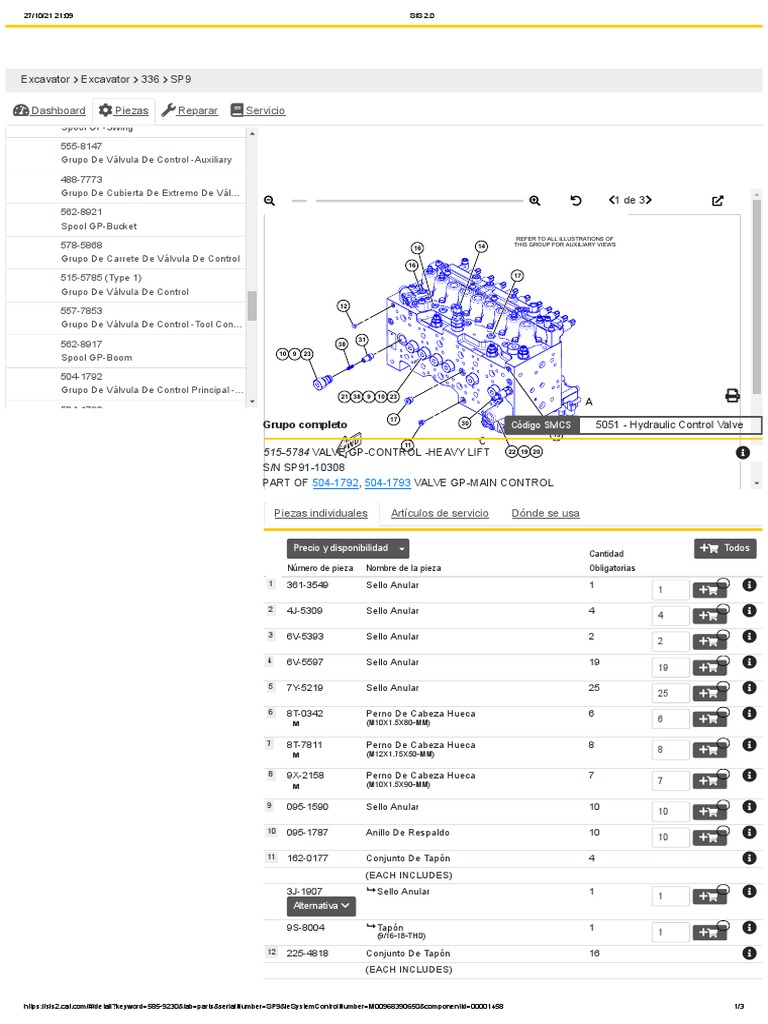
Task: Open Precio y disponibilidad dropdown
Action: coord(347,549)
